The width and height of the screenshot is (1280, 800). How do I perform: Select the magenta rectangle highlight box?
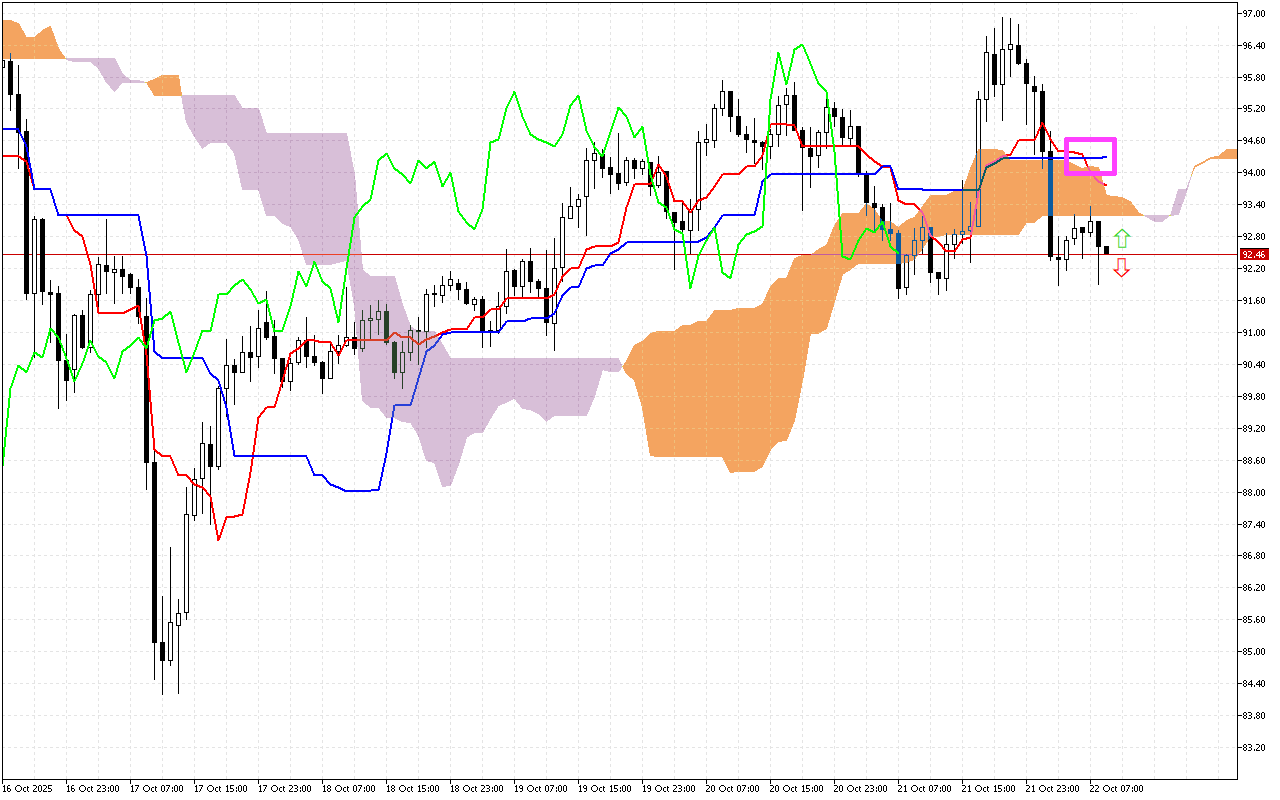(x=1090, y=156)
